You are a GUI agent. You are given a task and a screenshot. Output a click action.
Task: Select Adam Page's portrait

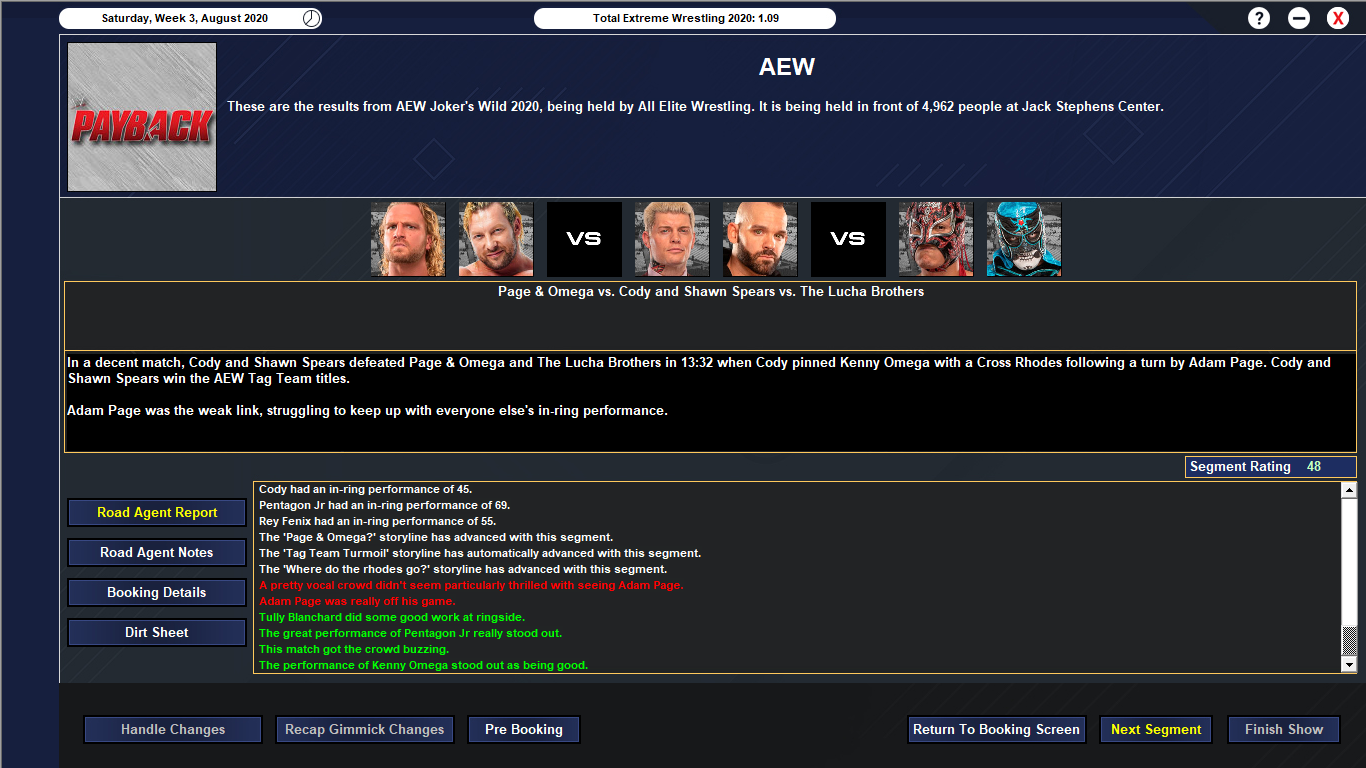tap(408, 239)
